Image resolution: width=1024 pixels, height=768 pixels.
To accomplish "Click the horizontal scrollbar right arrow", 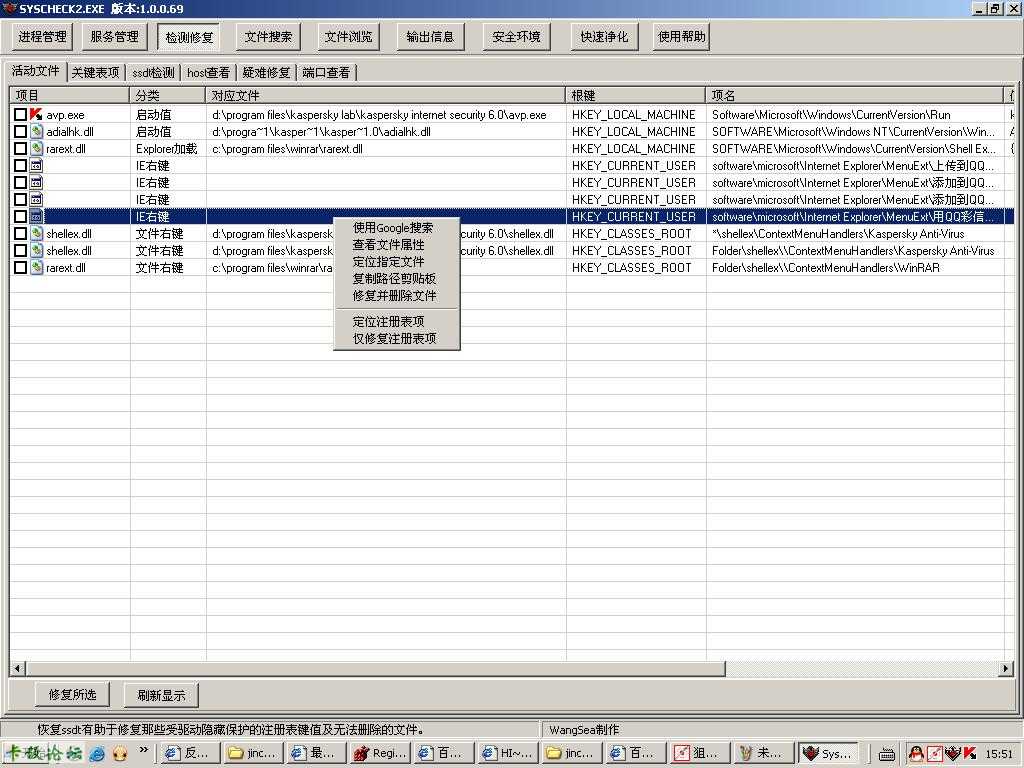I will point(1006,668).
